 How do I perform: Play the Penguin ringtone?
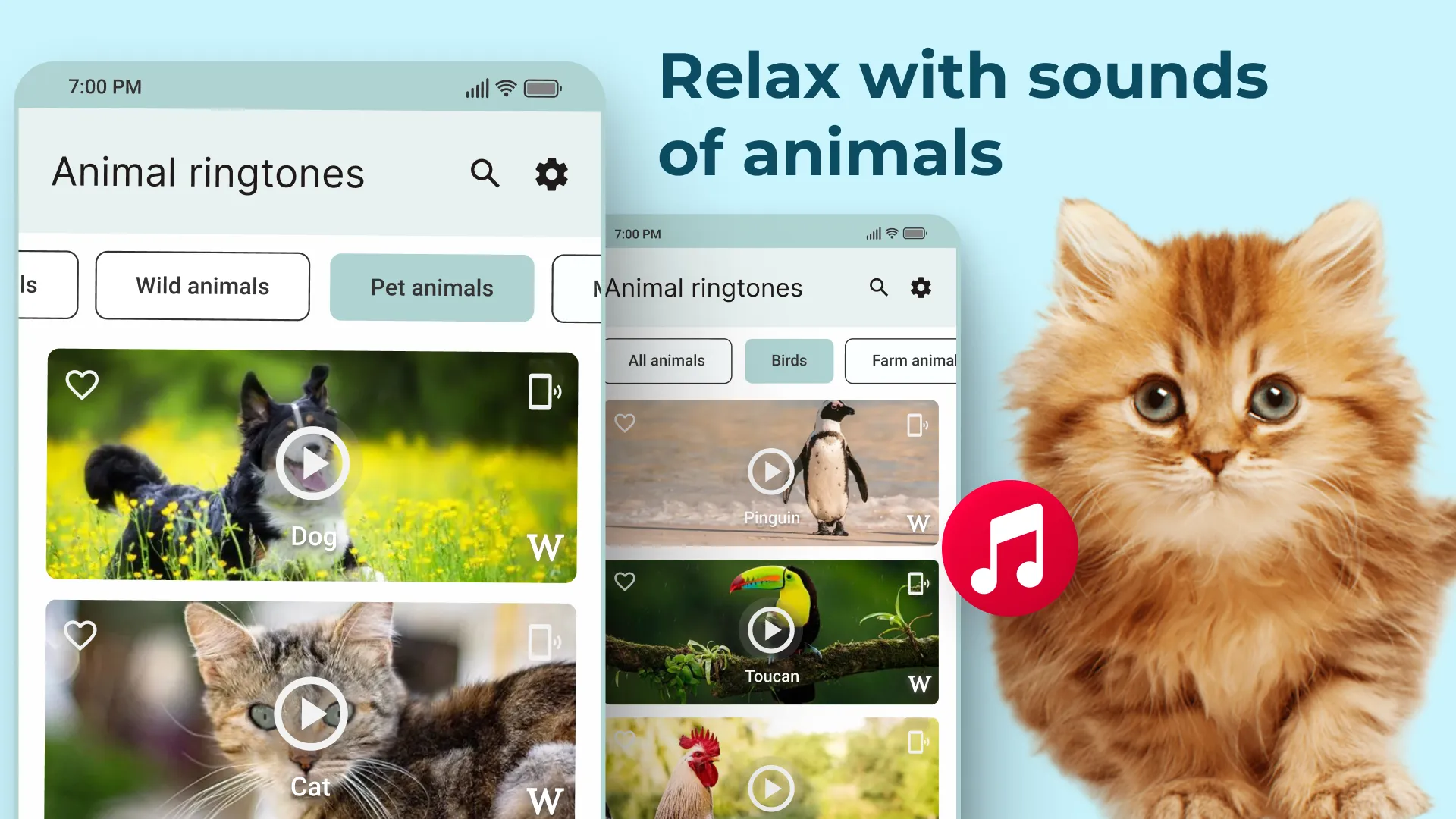(770, 471)
